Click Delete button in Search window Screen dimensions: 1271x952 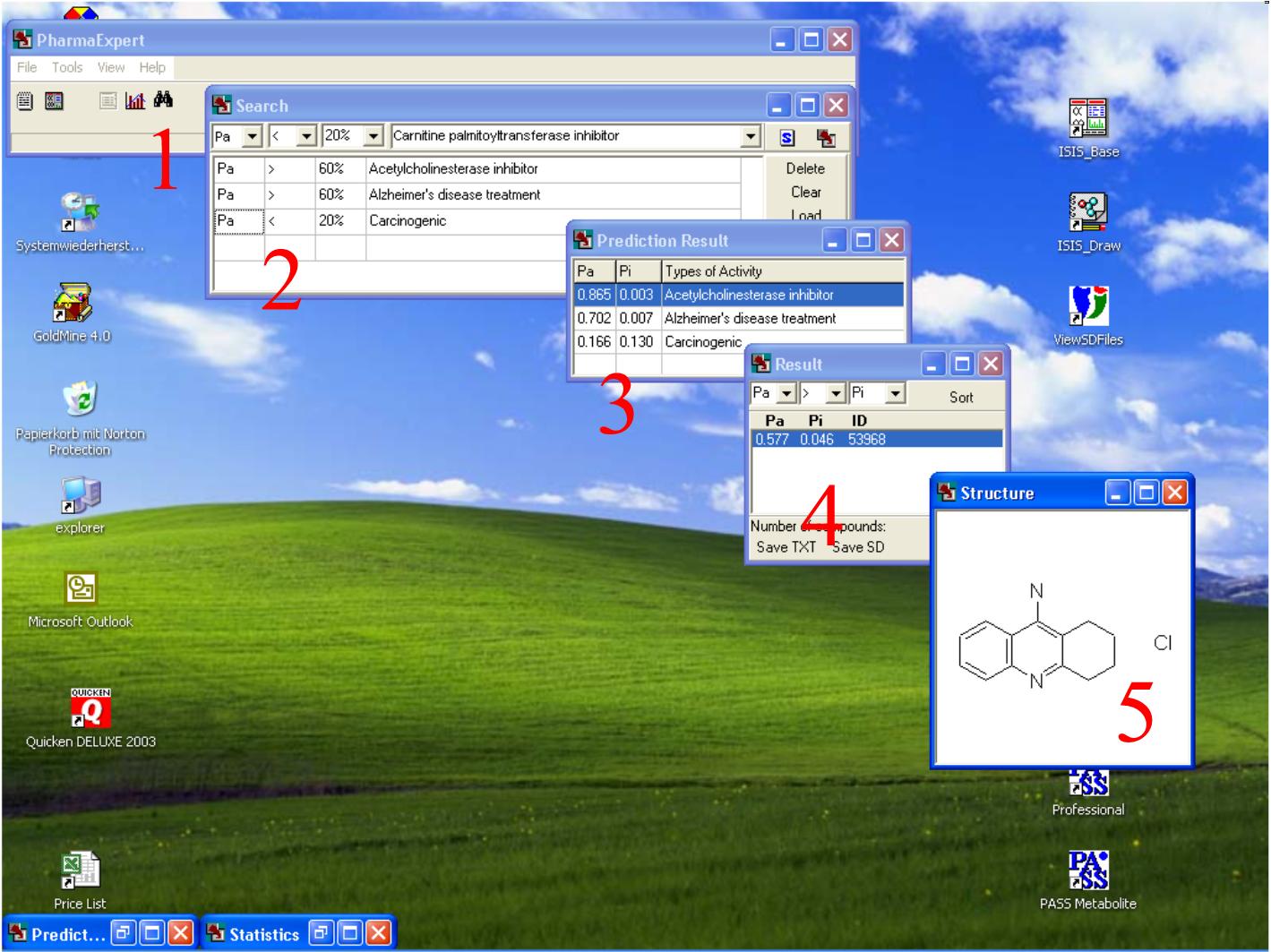point(805,168)
